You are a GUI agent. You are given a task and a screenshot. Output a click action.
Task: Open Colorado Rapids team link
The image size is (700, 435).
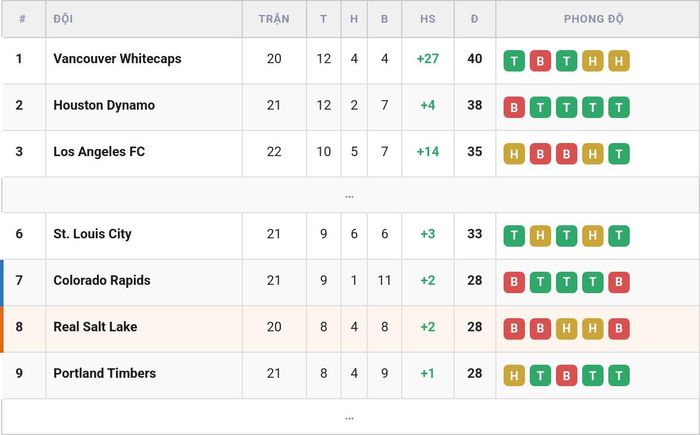(x=102, y=280)
